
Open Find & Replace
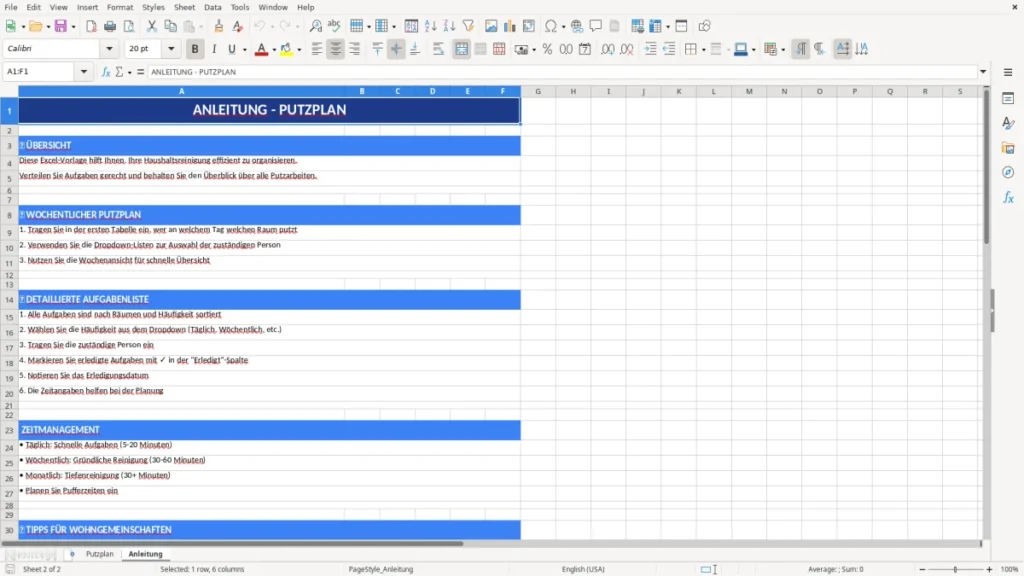tap(315, 26)
